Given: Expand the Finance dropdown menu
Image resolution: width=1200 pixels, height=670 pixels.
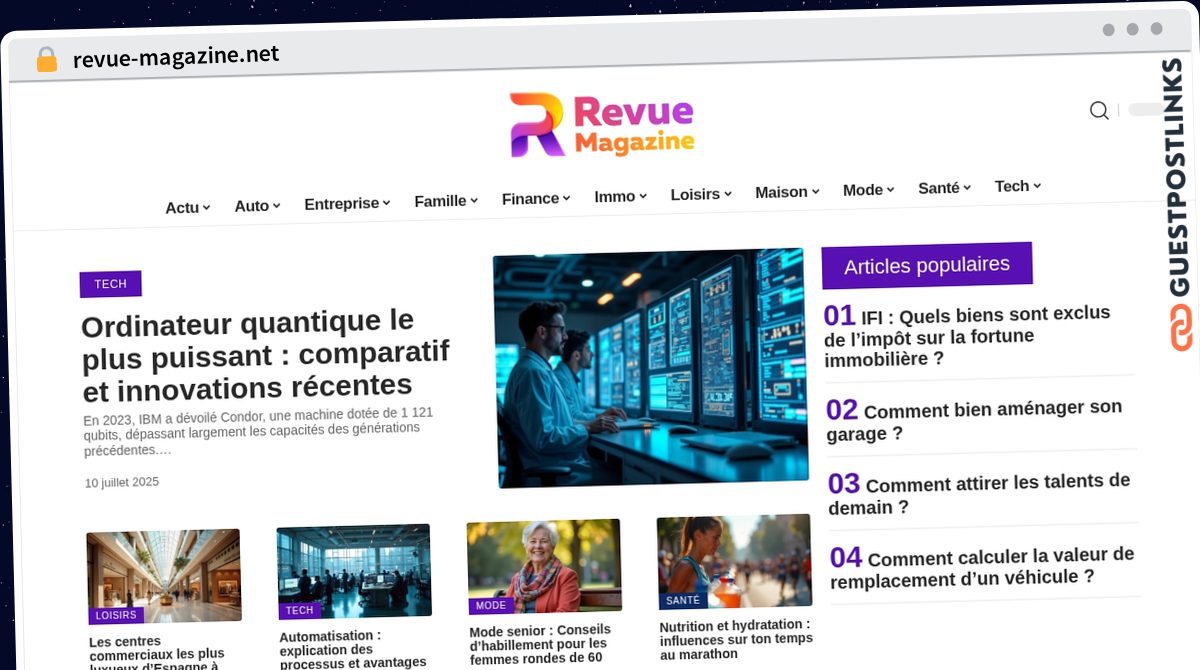Looking at the screenshot, I should pos(535,199).
